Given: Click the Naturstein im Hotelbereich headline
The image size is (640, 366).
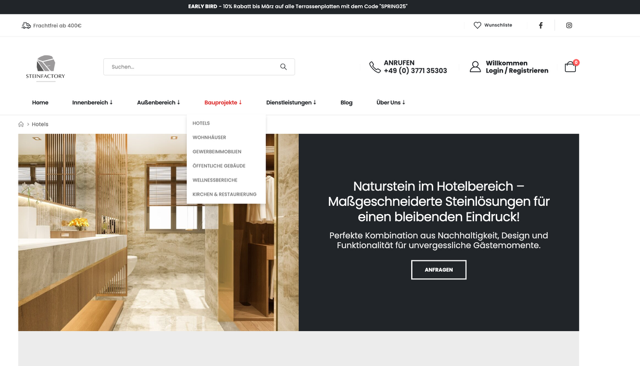Looking at the screenshot, I should point(439,201).
